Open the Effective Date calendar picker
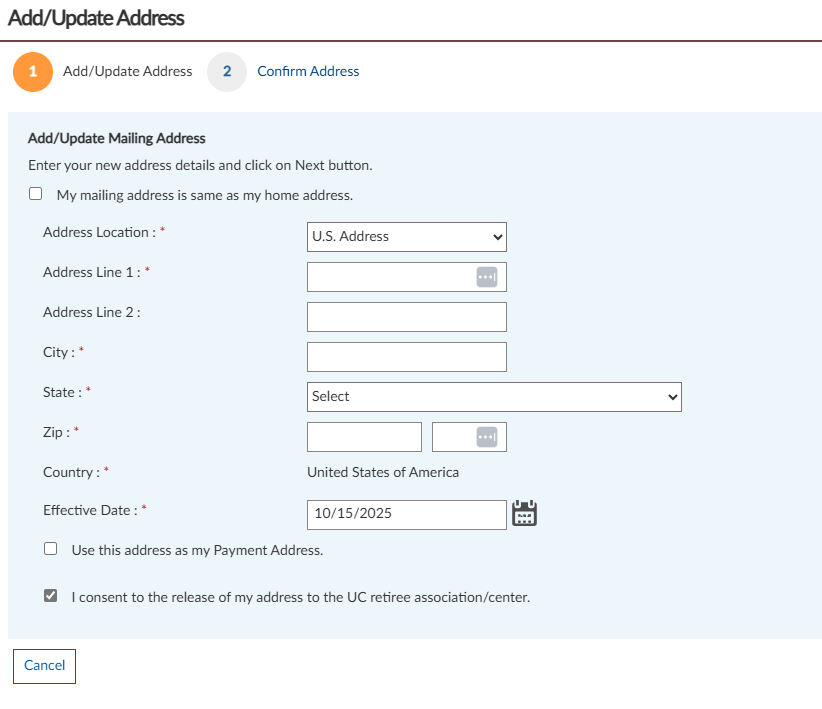This screenshot has width=822, height=709. point(525,514)
